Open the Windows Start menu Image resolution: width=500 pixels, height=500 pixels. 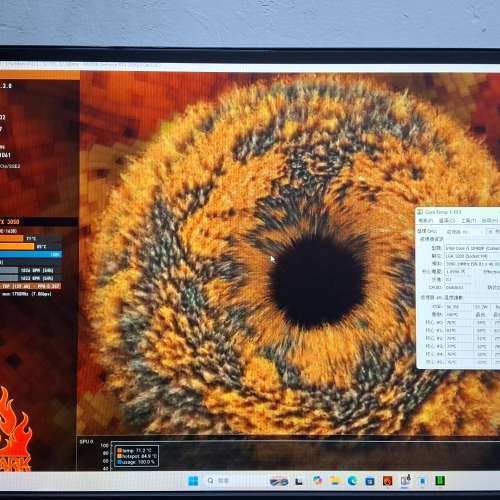point(193,481)
